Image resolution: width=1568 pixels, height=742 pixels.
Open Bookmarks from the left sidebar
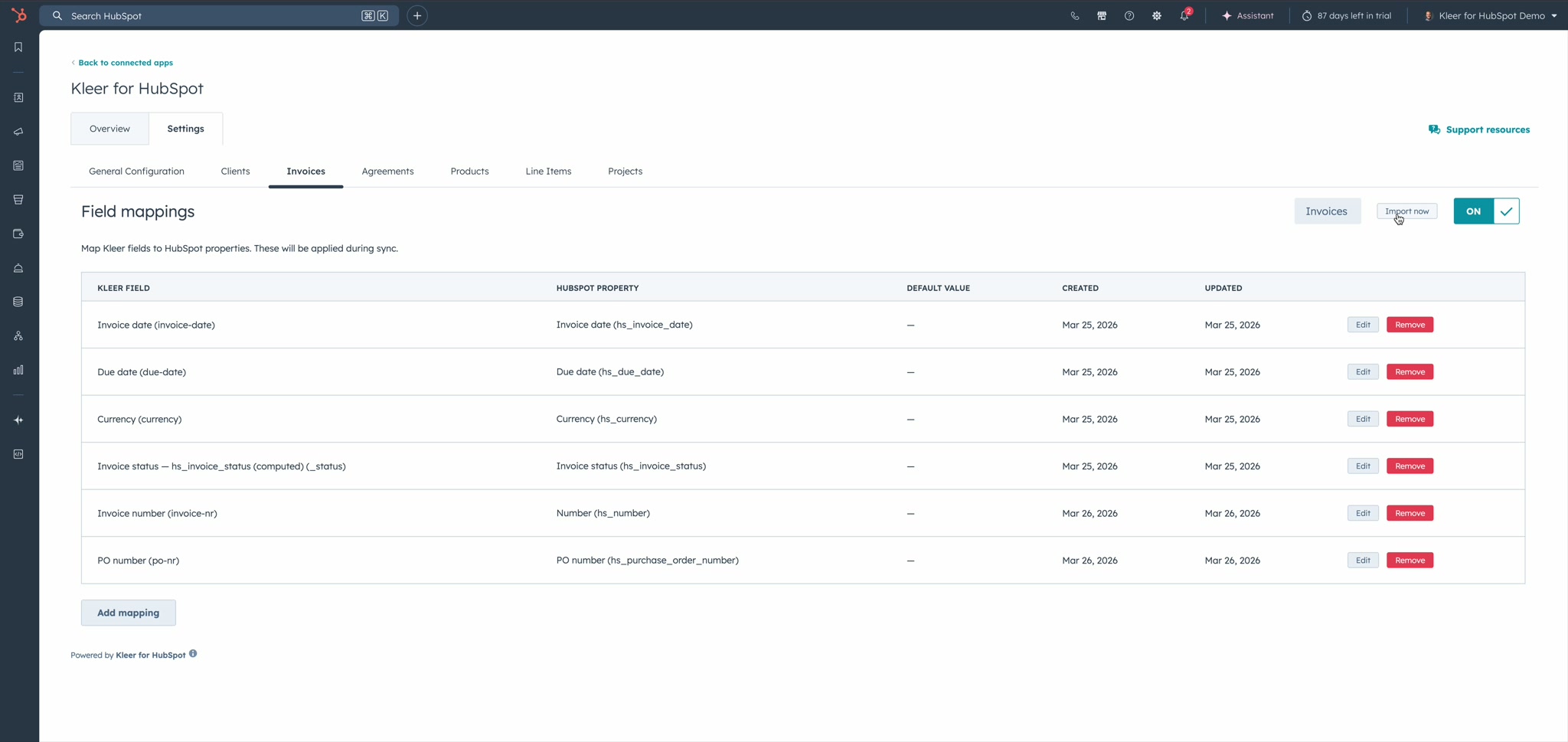pos(18,47)
